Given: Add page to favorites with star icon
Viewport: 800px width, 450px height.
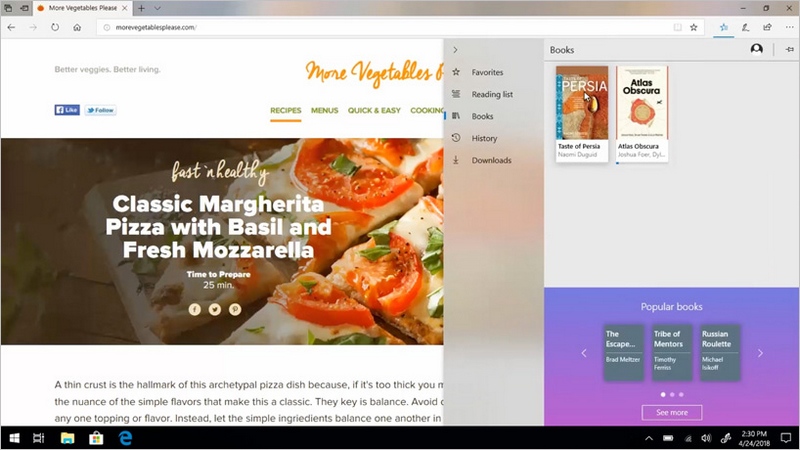Looking at the screenshot, I should click(693, 27).
